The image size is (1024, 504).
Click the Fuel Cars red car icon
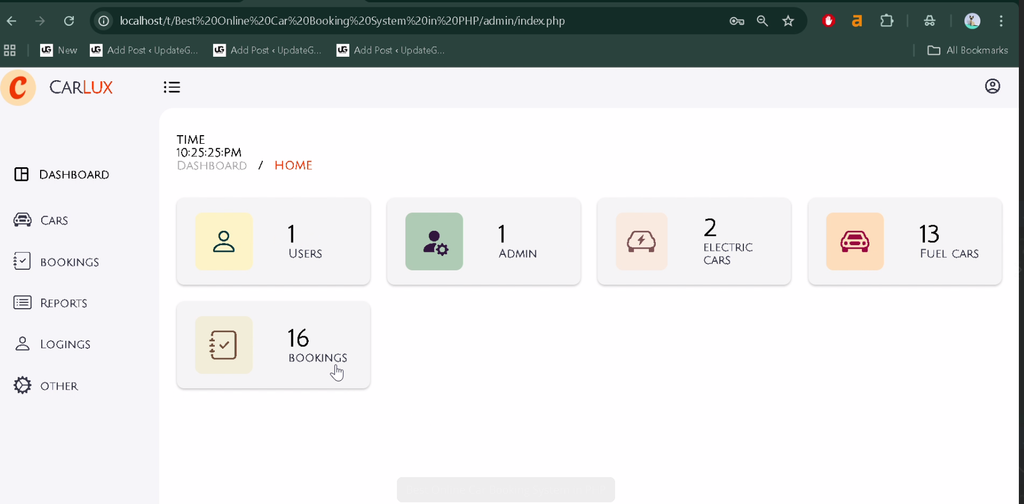click(x=855, y=242)
